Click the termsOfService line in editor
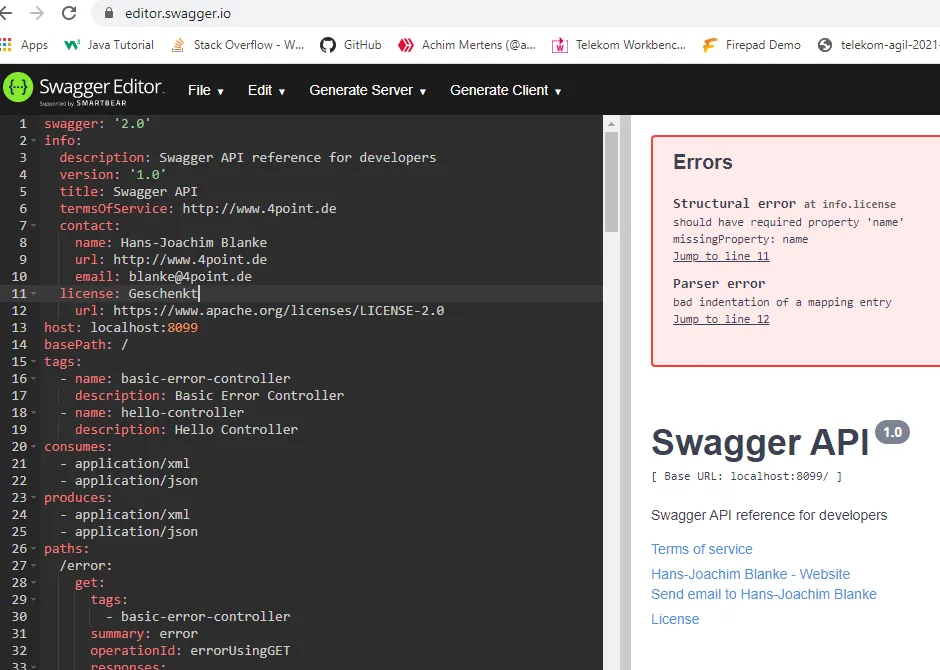 [x=198, y=209]
